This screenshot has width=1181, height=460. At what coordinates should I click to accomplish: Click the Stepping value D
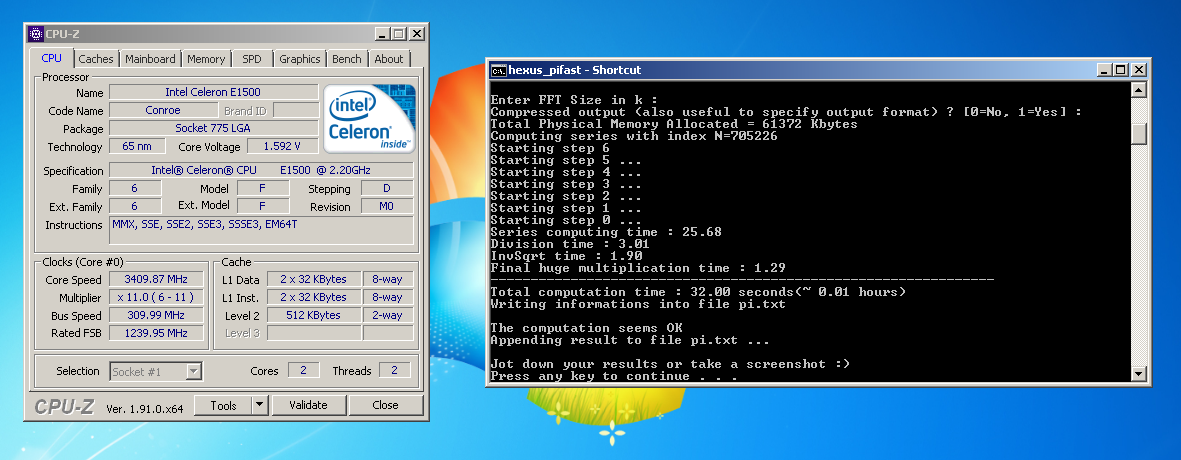click(387, 188)
